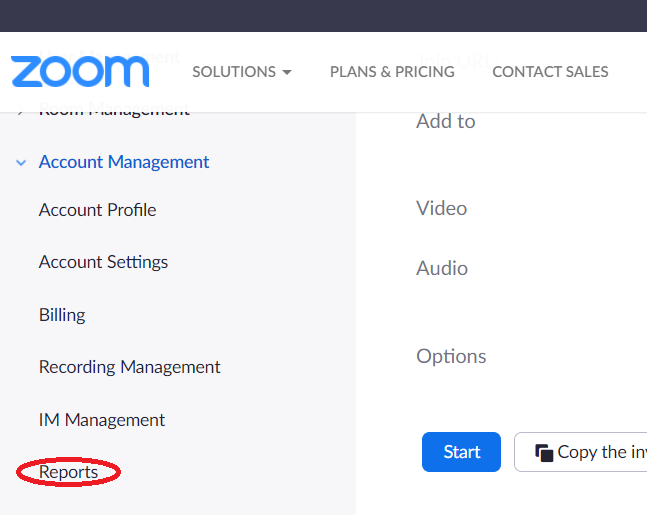This screenshot has height=515, width=647.
Task: Open IM Management
Action: [x=102, y=420]
